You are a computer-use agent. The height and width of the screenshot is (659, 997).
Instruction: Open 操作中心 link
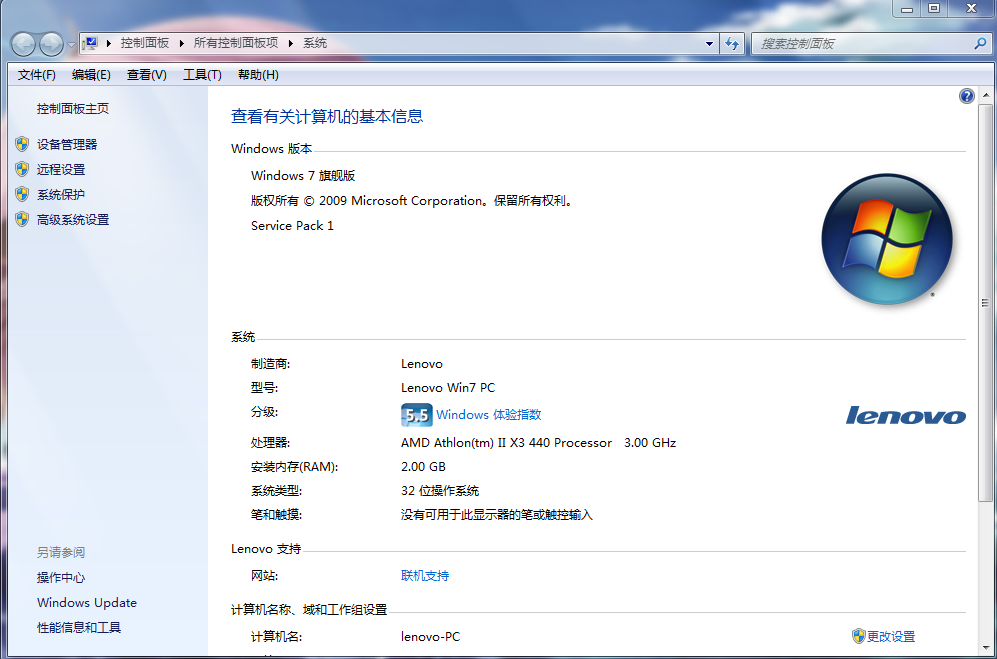pos(61,578)
